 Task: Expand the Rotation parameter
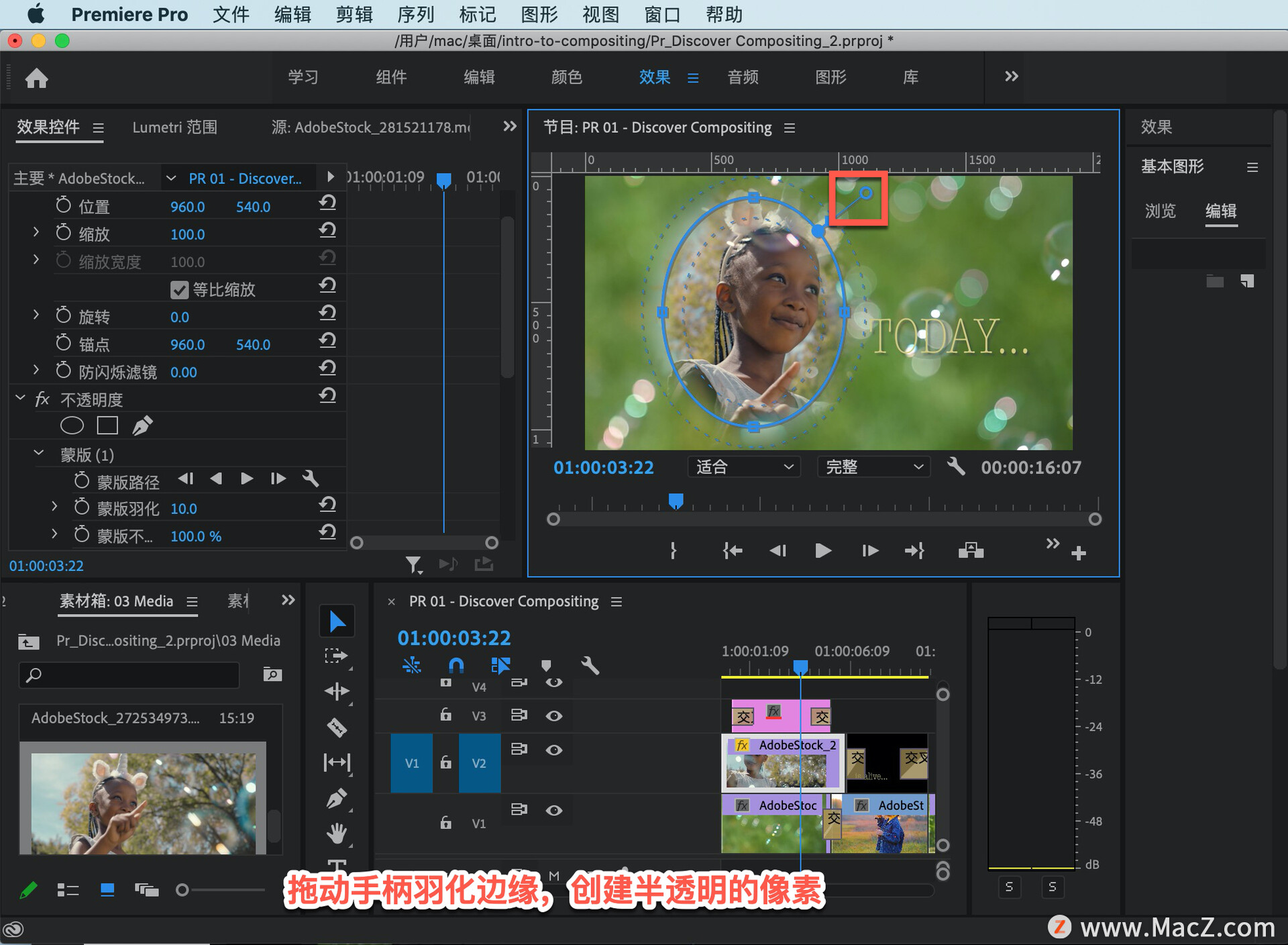pos(36,315)
